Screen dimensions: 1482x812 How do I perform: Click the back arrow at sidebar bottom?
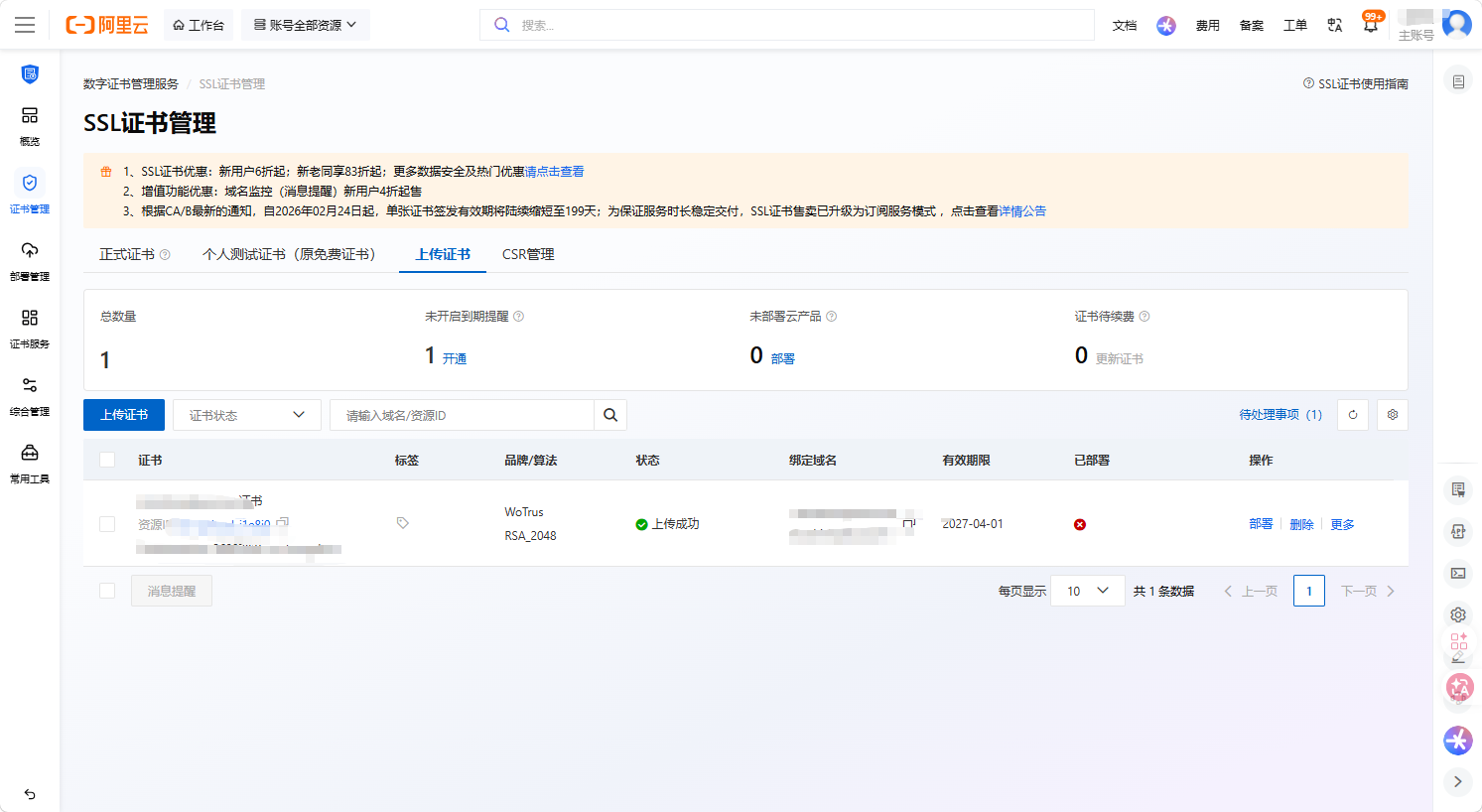(30, 794)
